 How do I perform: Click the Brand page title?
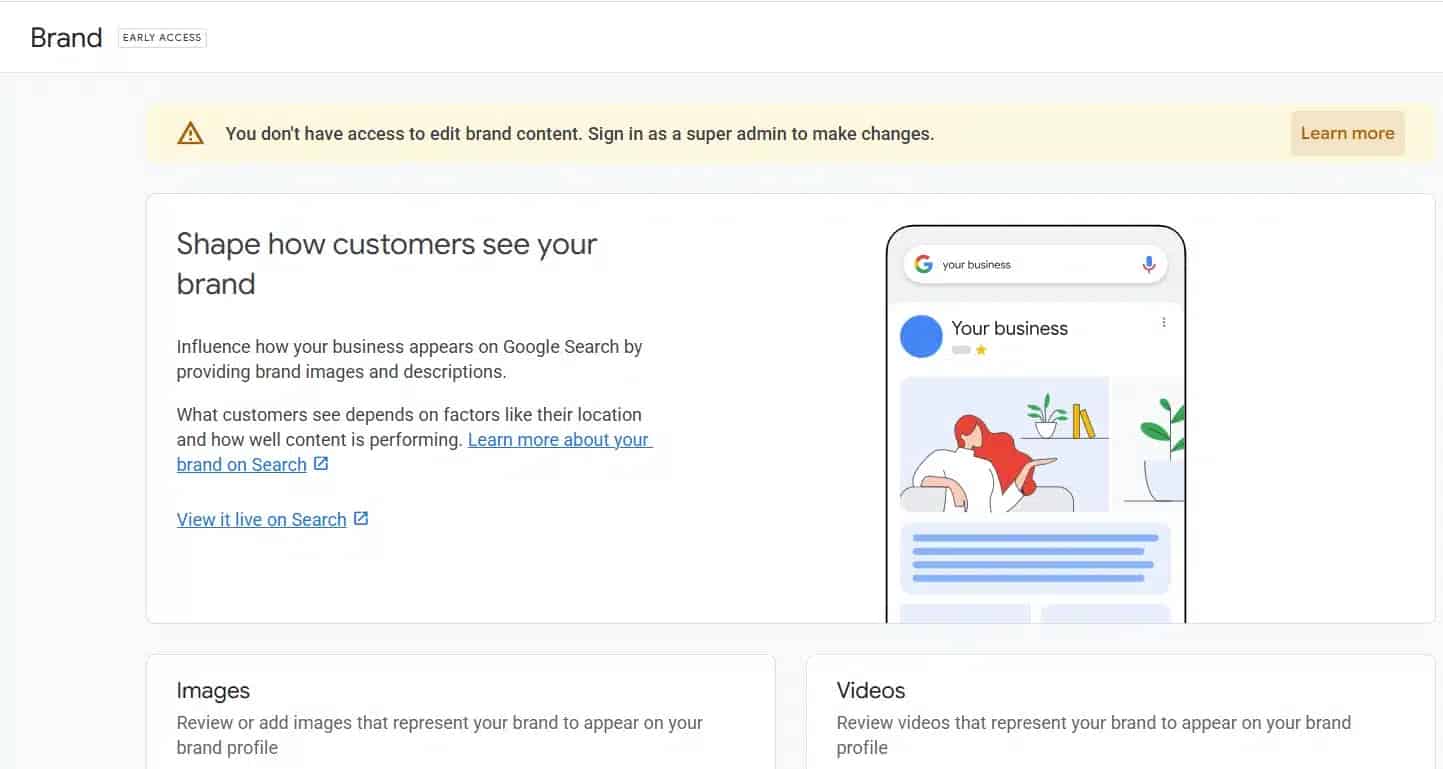tap(66, 38)
